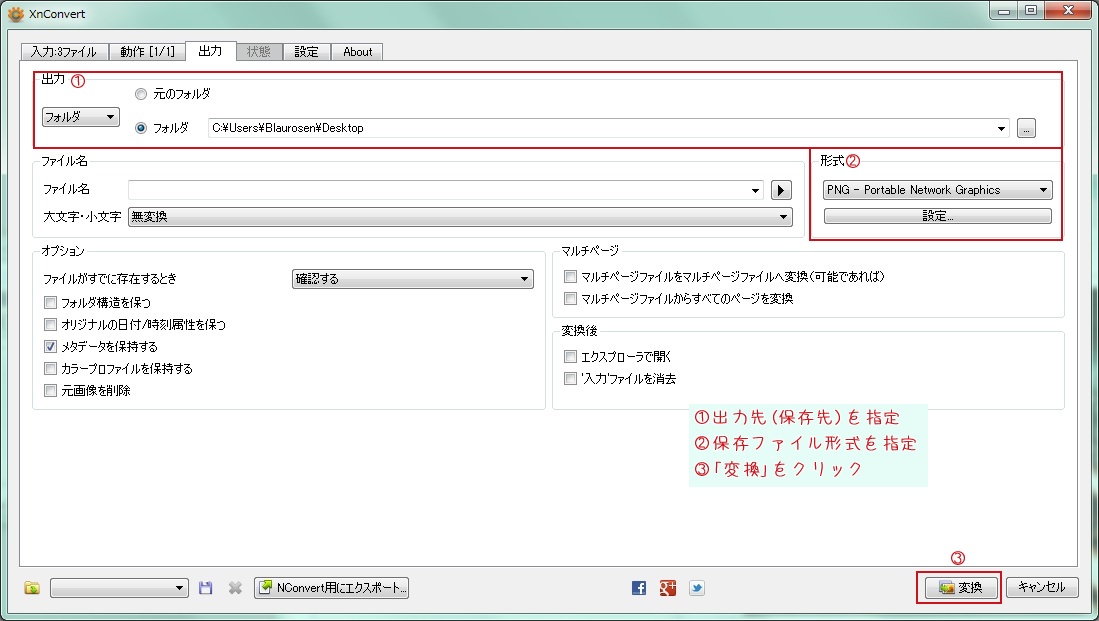Open preset selection dropdown at bottom left
Viewport: 1099px width, 621px height.
(x=119, y=588)
